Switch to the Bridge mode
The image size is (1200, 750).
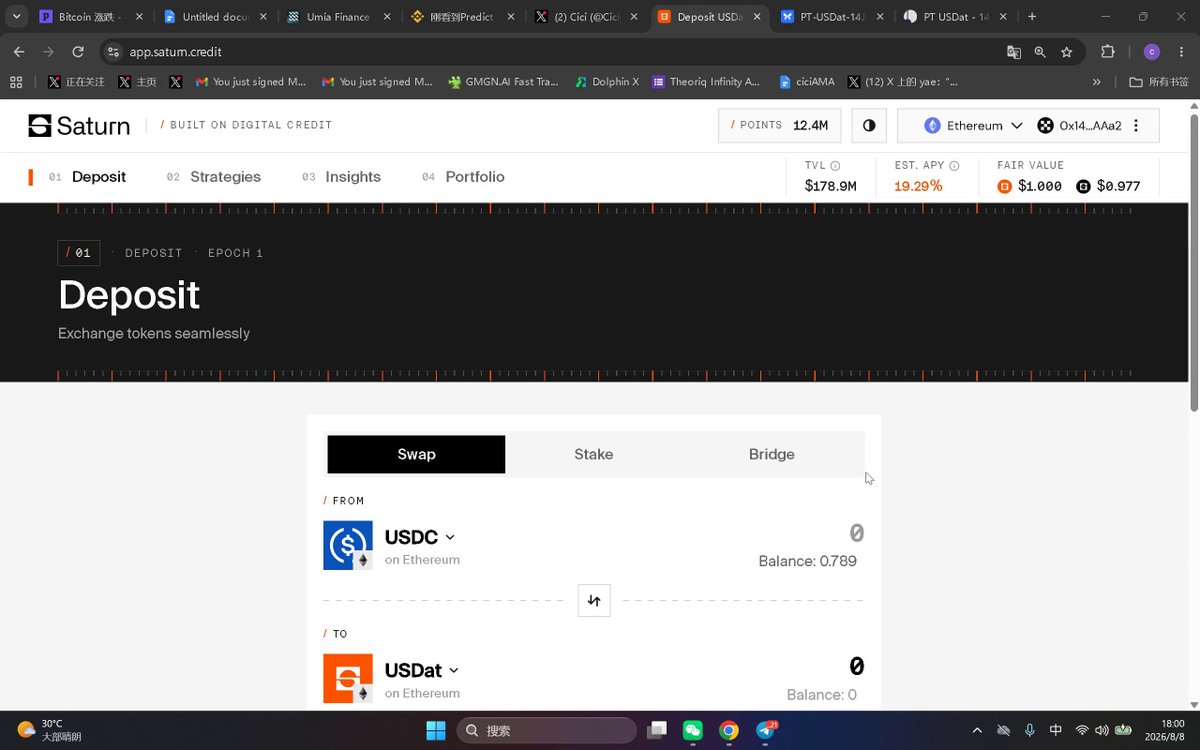point(772,454)
